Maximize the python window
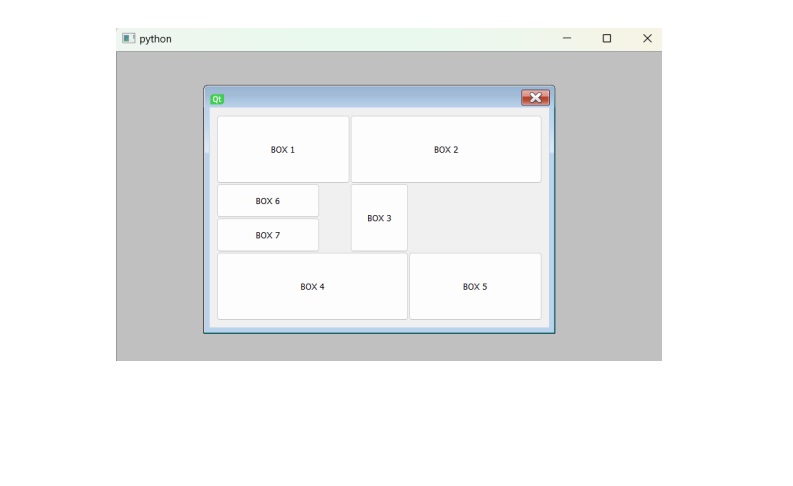 pyautogui.click(x=607, y=38)
